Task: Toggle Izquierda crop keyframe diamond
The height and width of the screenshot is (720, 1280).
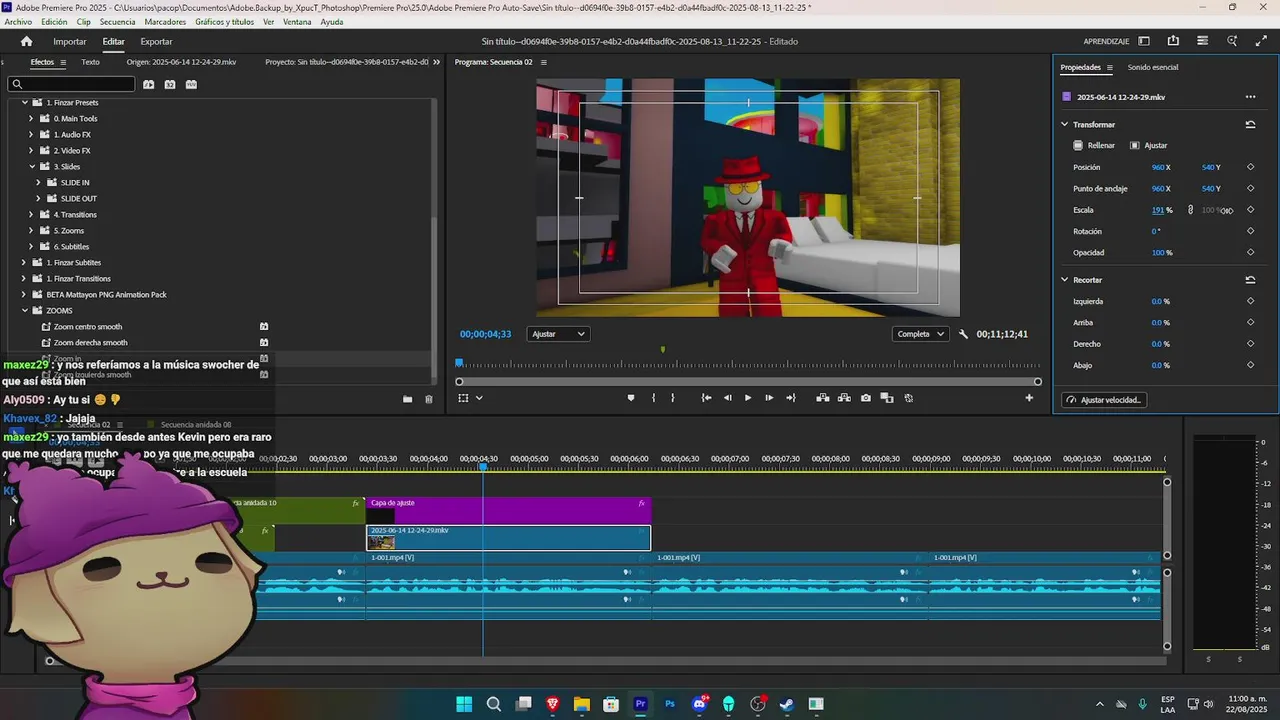Action: coord(1250,301)
